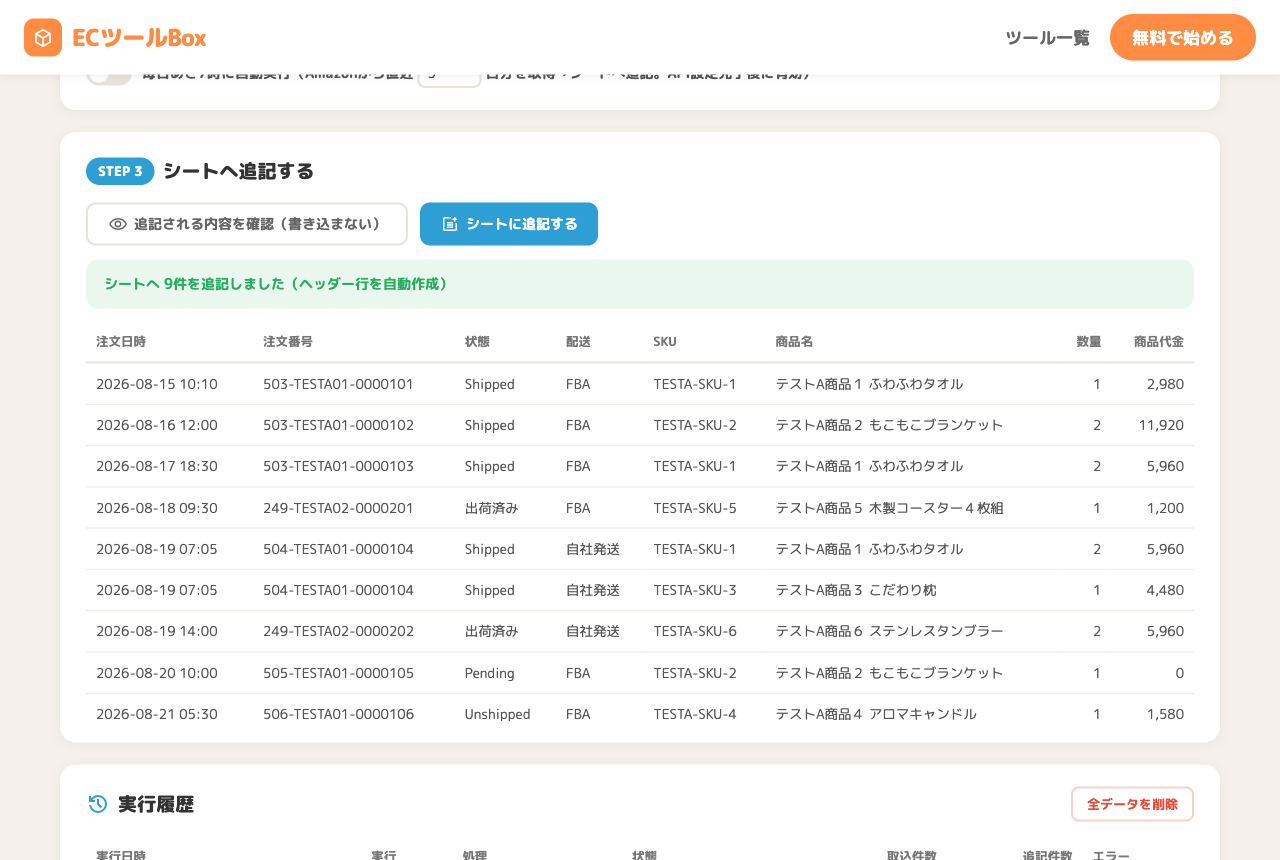
Task: Click the history clock icon beside 実行履歴
Action: (x=98, y=804)
